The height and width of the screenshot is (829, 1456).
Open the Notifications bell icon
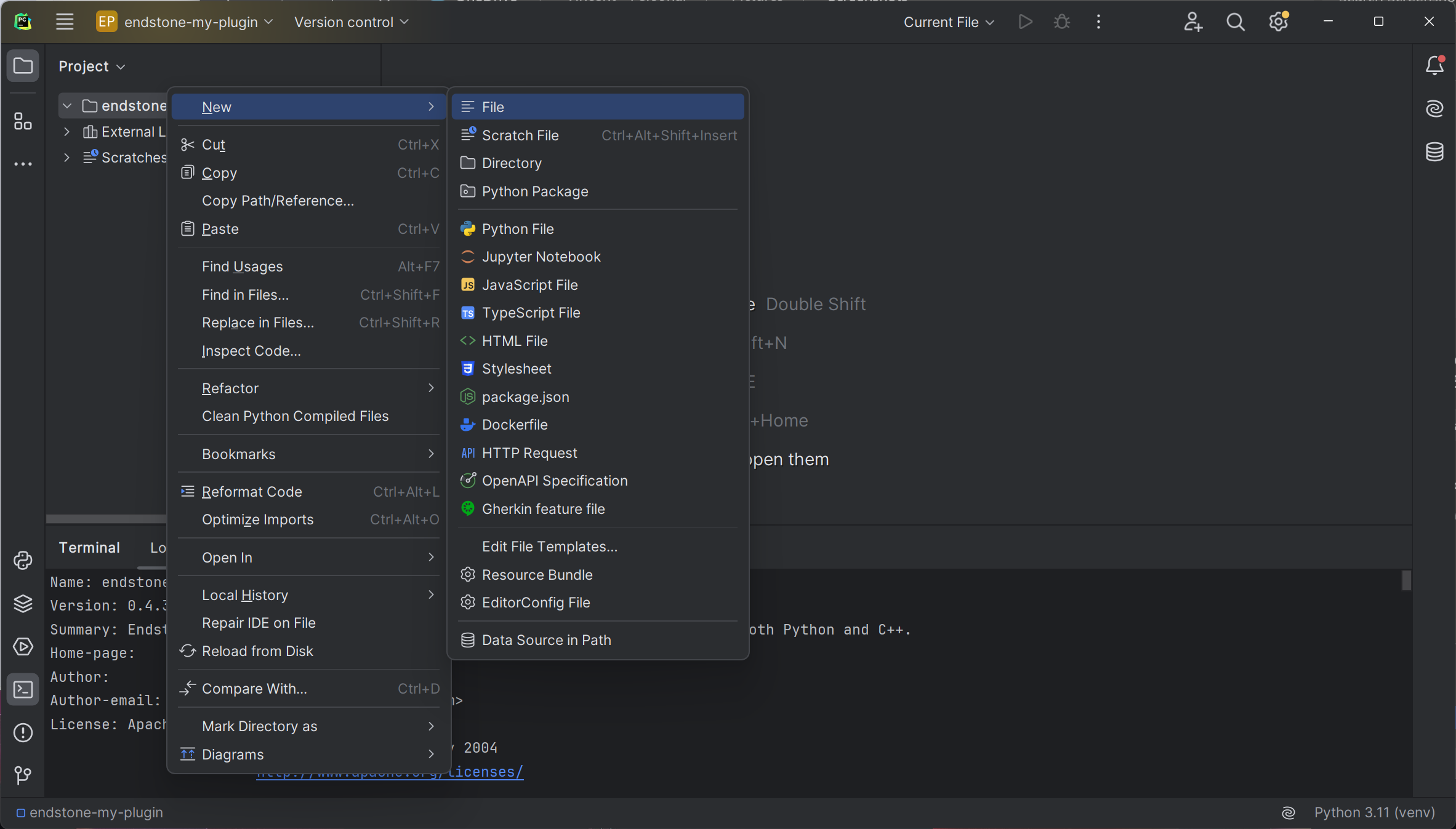[1435, 65]
